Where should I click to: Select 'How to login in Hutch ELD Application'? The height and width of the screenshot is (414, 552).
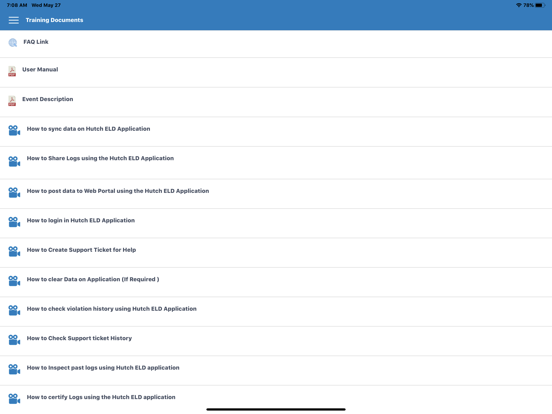pyautogui.click(x=276, y=223)
